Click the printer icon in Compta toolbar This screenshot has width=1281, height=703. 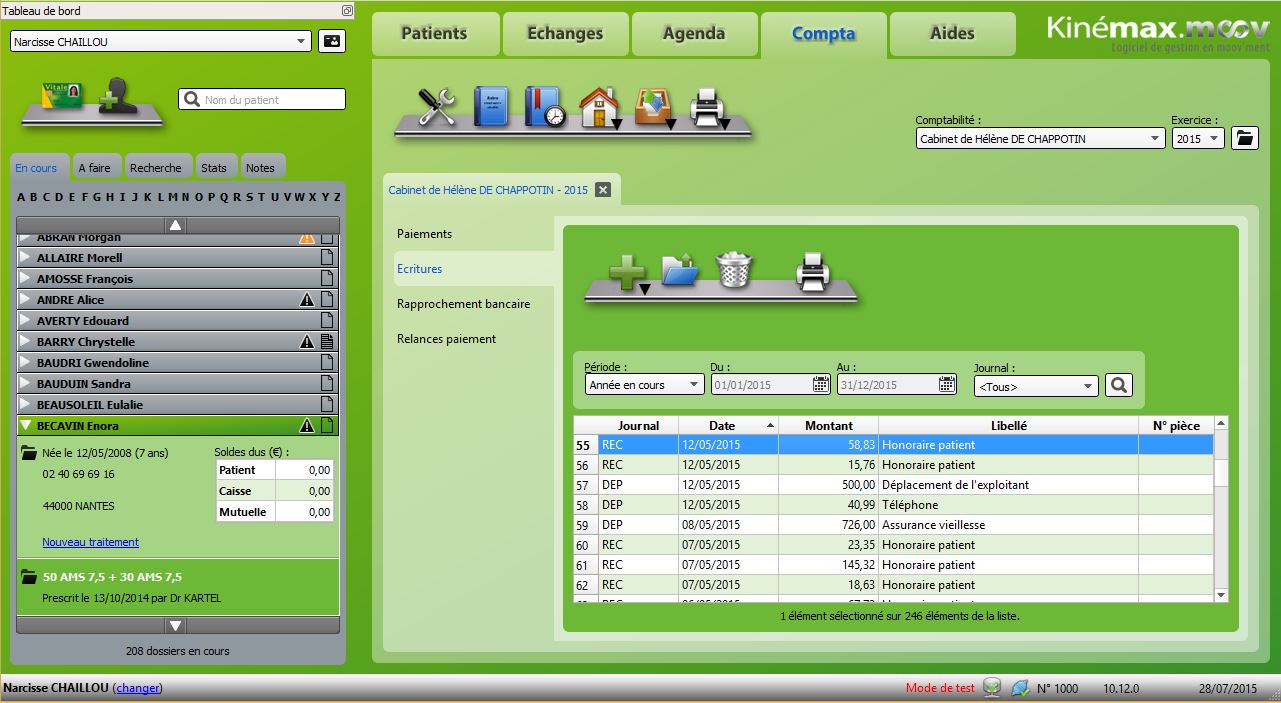coord(709,108)
